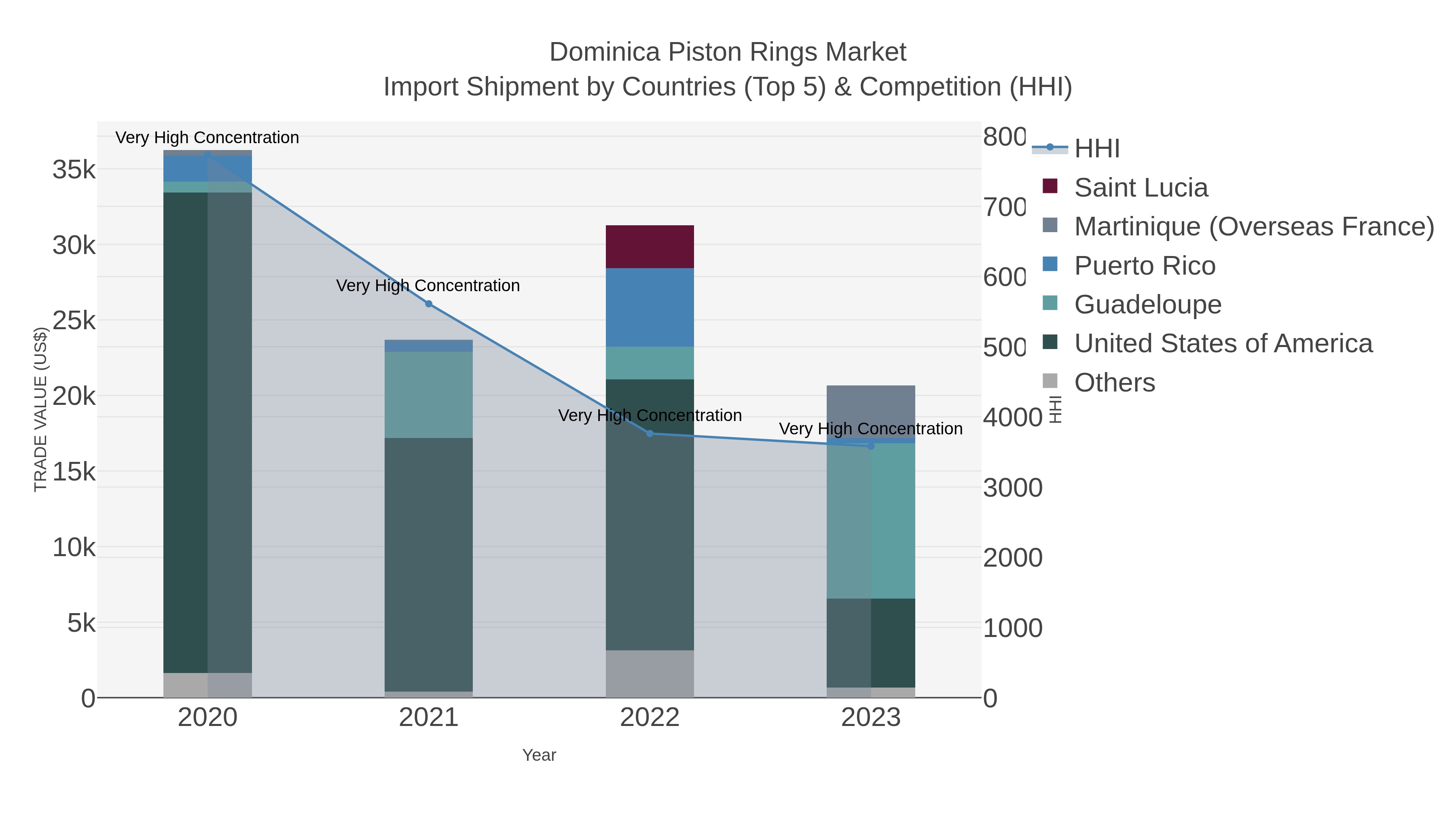This screenshot has width=1456, height=819.
Task: Click the Guadeloupe bar segment in 2021
Action: [x=428, y=395]
